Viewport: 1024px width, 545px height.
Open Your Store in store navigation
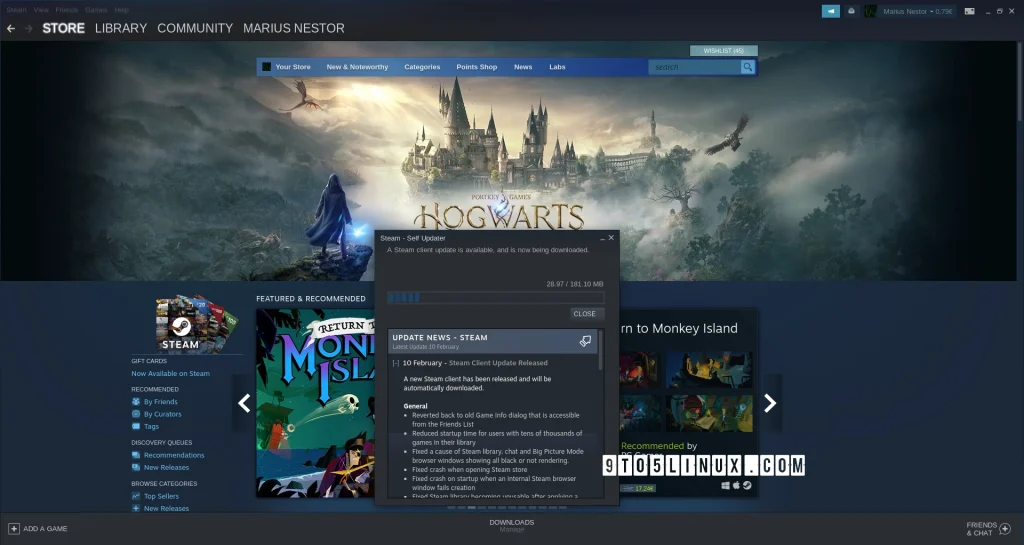pos(293,67)
